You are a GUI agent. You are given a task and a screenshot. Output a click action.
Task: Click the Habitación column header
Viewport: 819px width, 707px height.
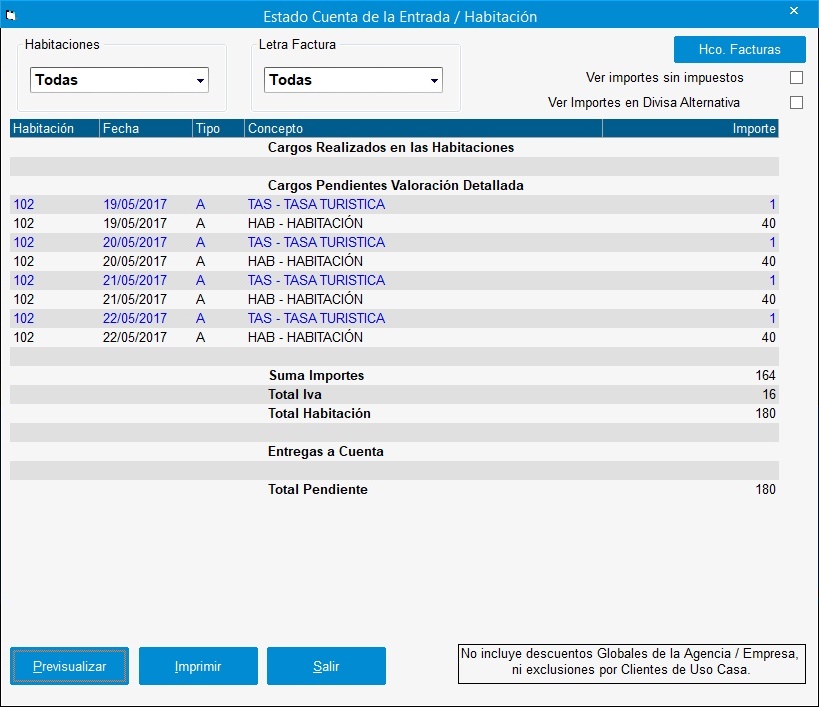pos(54,128)
